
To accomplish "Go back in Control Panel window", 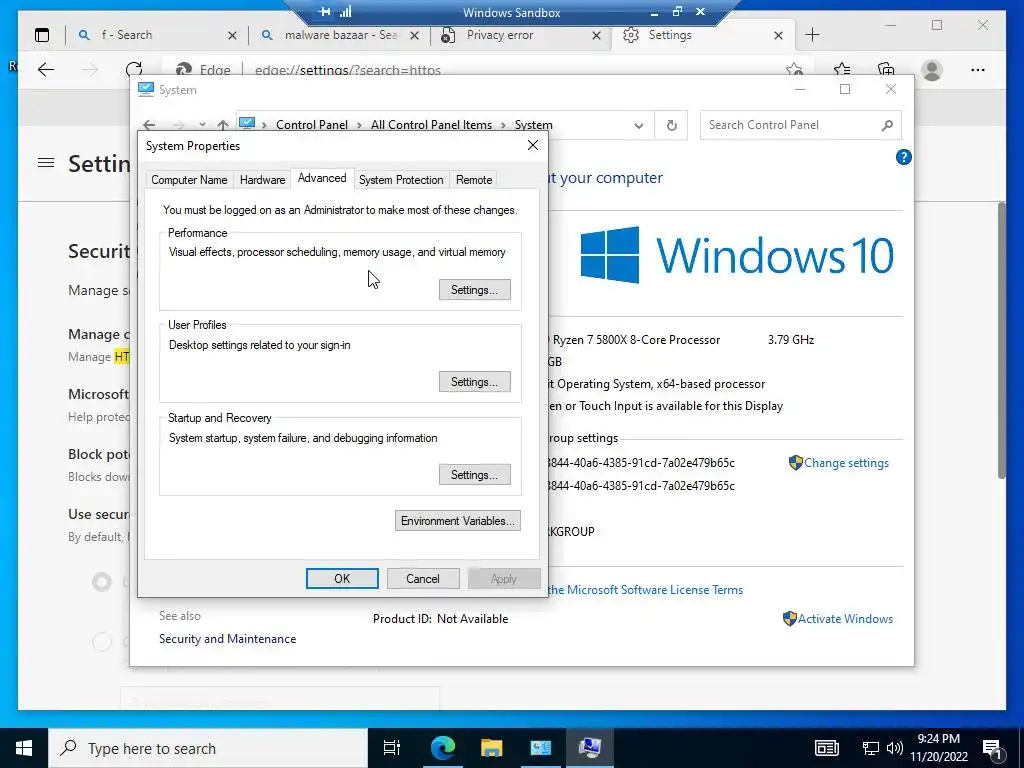I will pyautogui.click(x=150, y=125).
